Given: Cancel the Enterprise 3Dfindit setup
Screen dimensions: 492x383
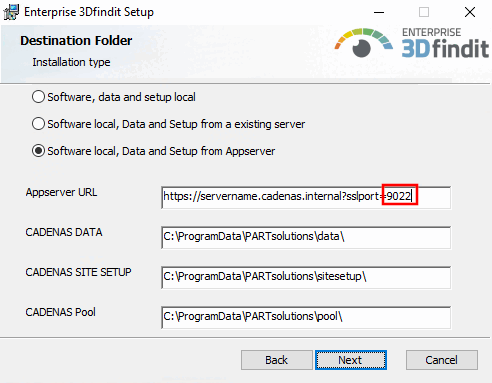Looking at the screenshot, I should point(442,360).
